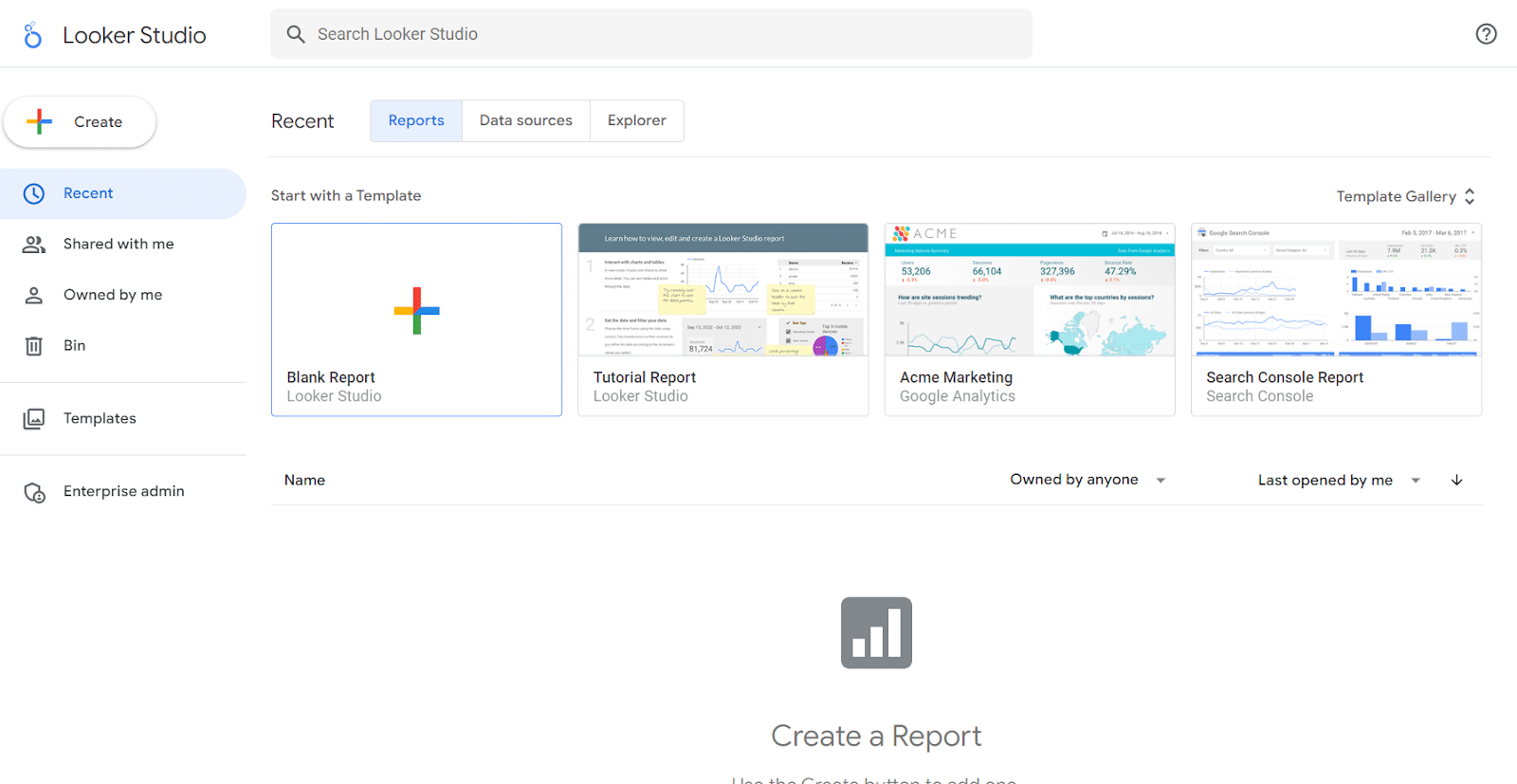Open the Owned by anyone dropdown
Screen dimensions: 1517x784
coord(1087,480)
